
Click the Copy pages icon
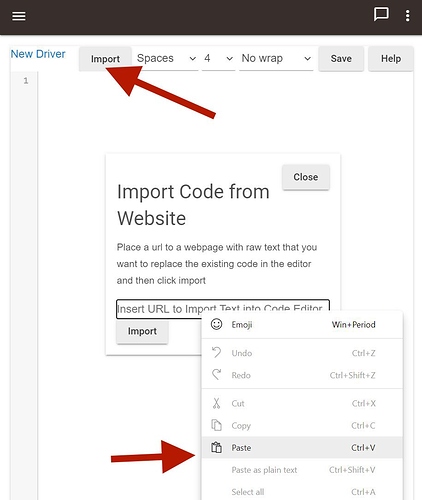(x=216, y=425)
